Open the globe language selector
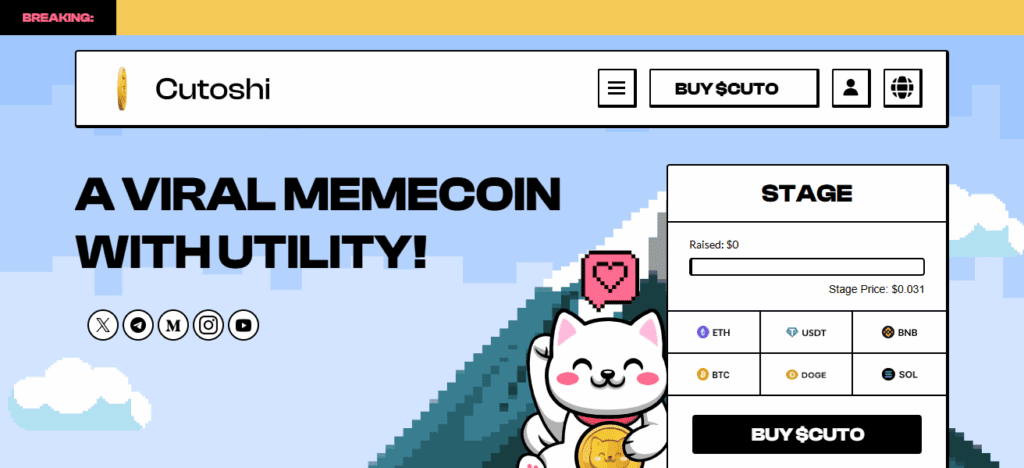The image size is (1024, 468). click(x=903, y=88)
